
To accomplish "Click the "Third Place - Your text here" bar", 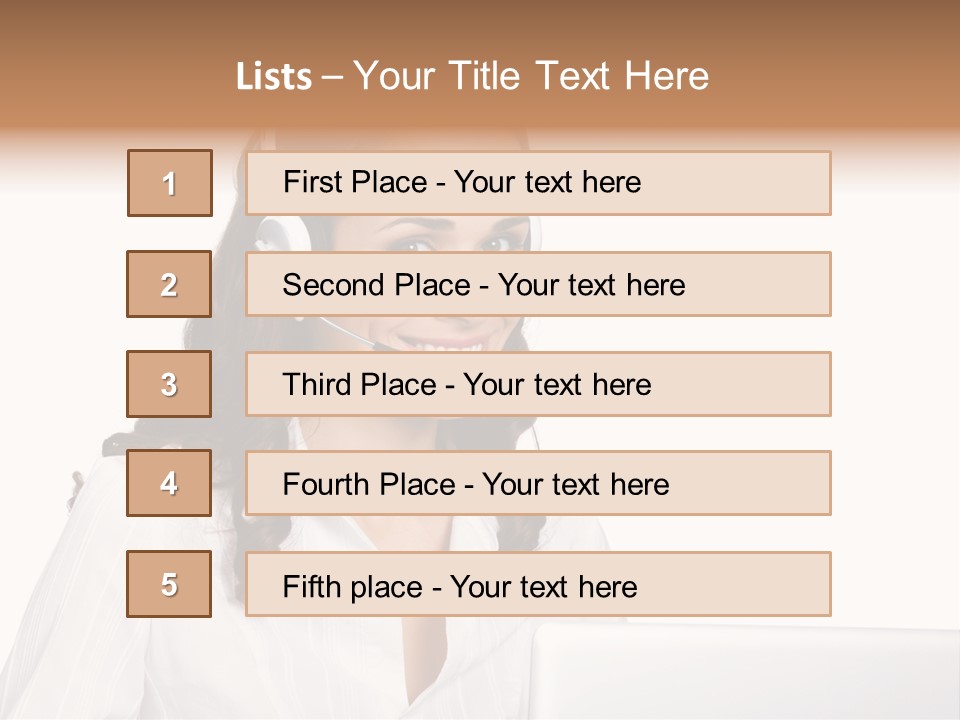I will [538, 384].
